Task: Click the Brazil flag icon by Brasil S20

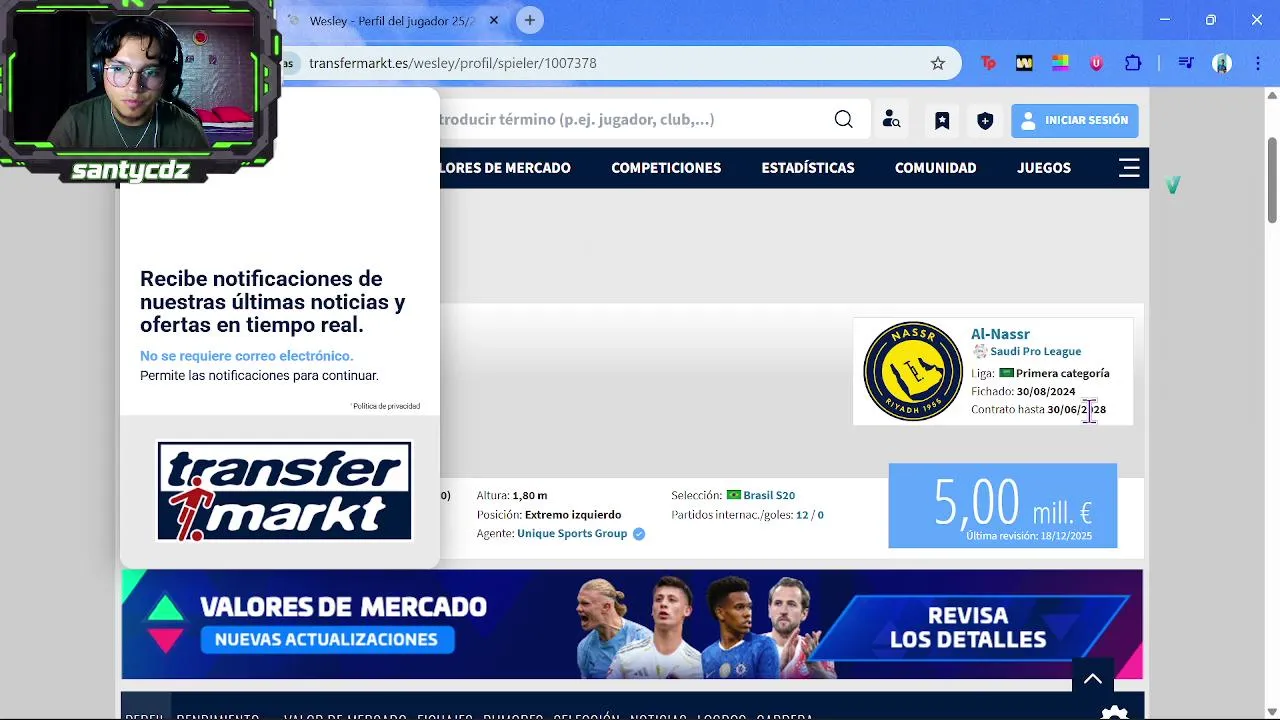Action: click(733, 495)
